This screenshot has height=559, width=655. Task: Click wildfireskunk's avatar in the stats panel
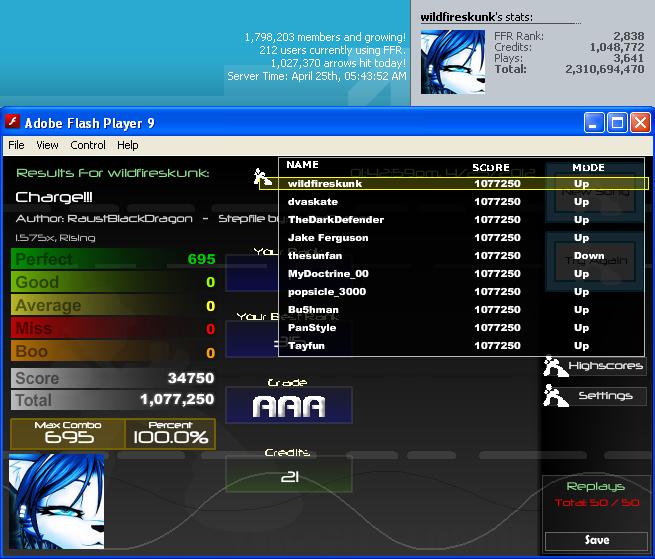click(x=453, y=62)
